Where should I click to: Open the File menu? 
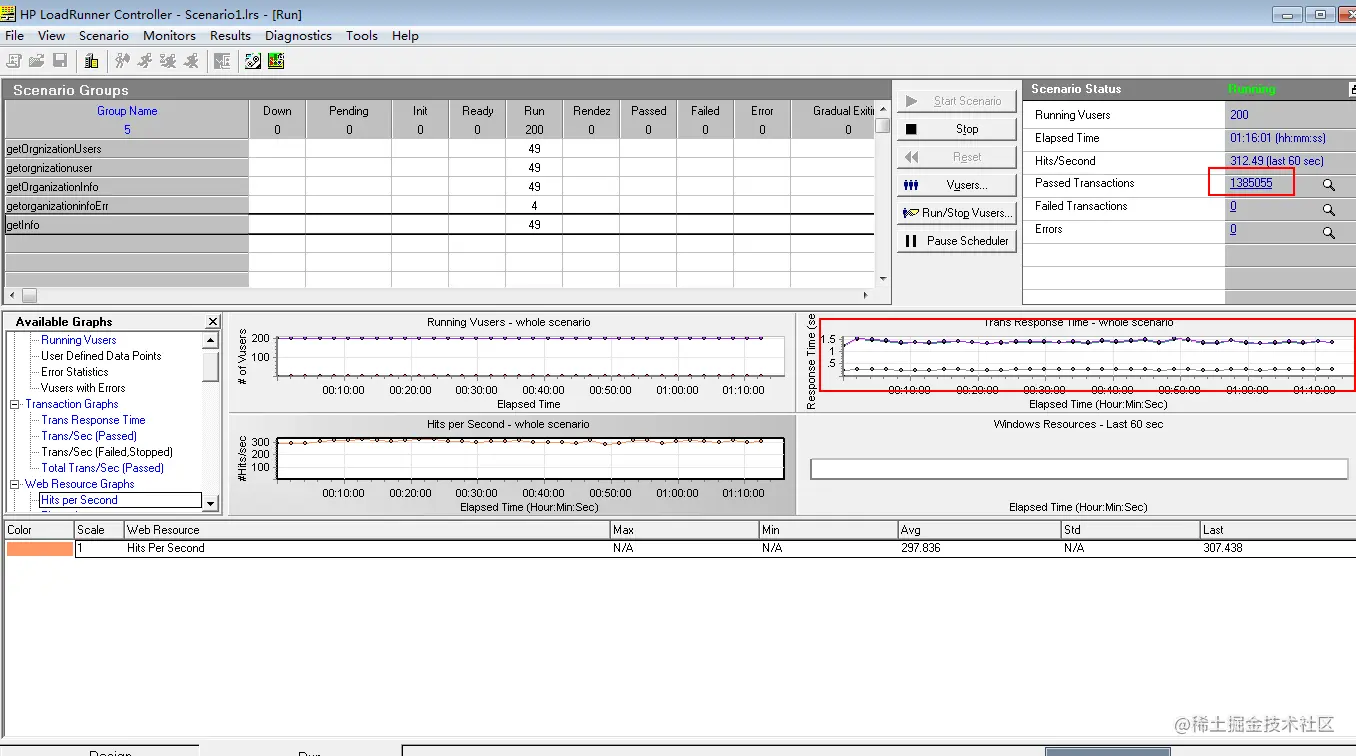pyautogui.click(x=14, y=35)
